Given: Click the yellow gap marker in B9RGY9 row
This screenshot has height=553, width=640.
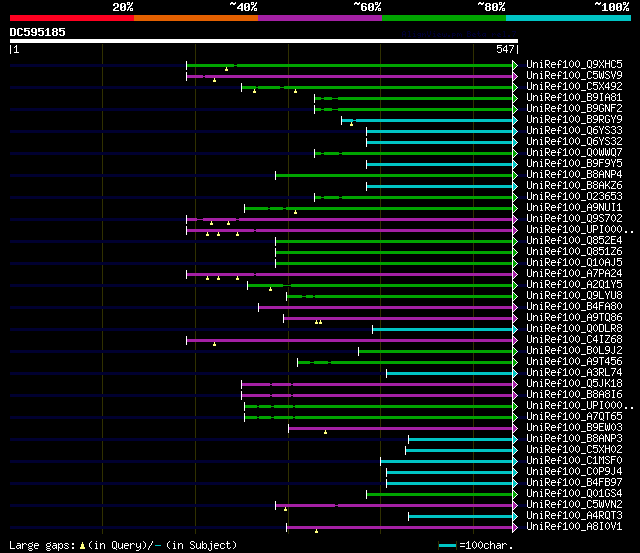Looking at the screenshot, I should tap(351, 124).
